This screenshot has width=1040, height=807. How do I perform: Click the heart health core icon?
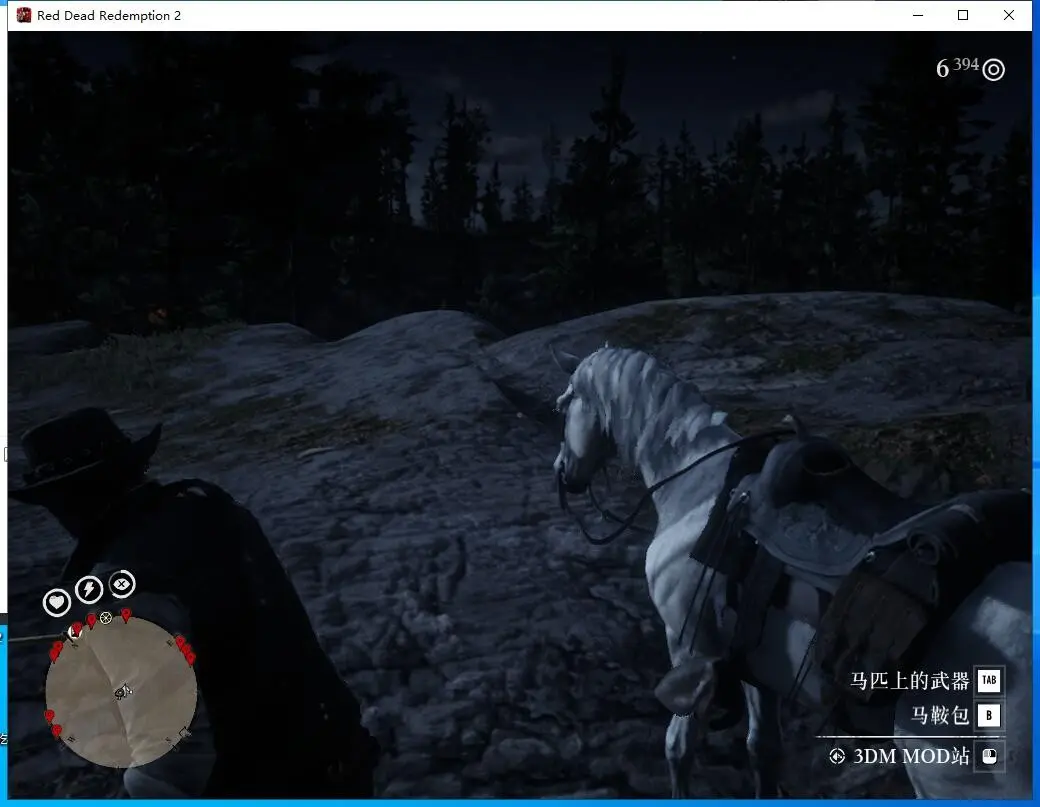57,603
